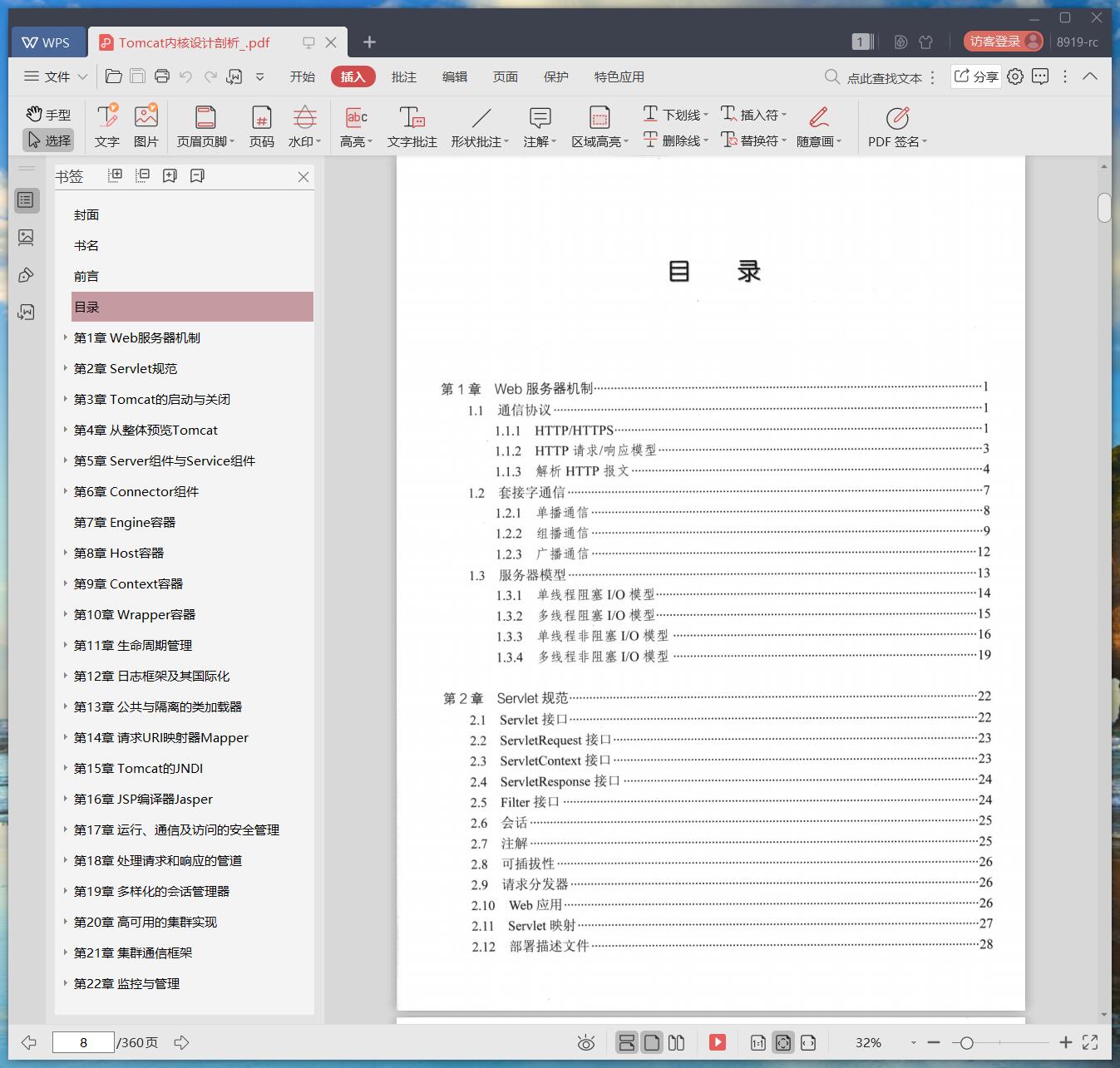1120x1068 pixels.
Task: Zoom out with minus button
Action: 934,1042
